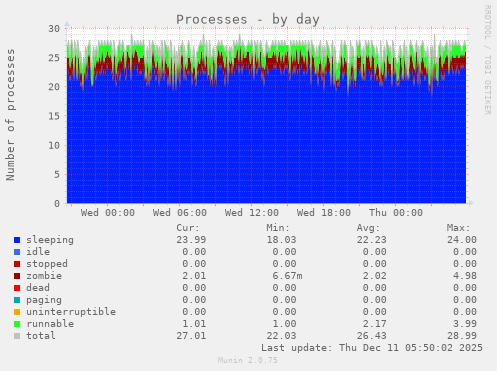Click the 'Wed 06:00' time axis label
This screenshot has height=371, width=497.
pyautogui.click(x=180, y=213)
